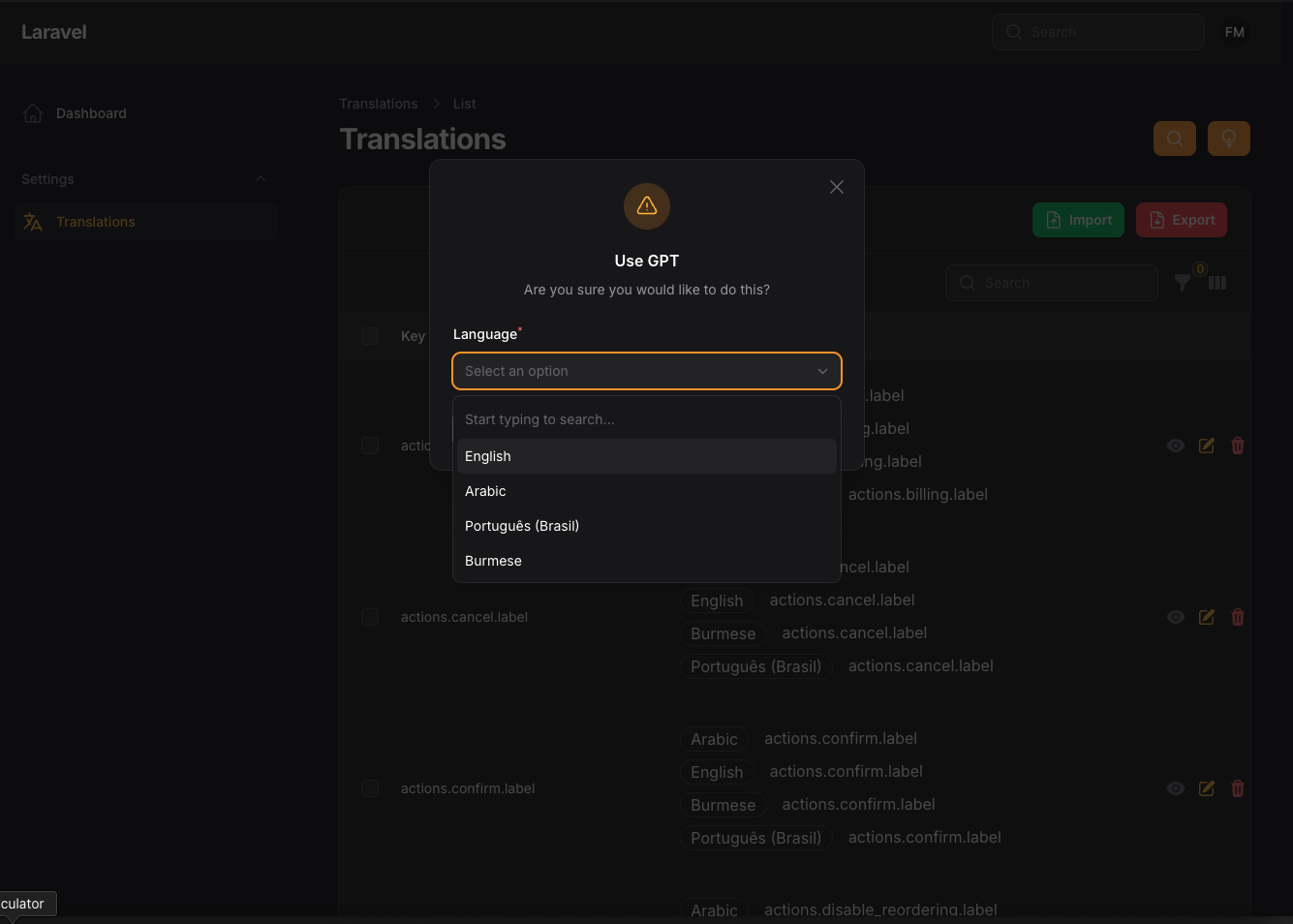Click the English badge in cancel row
The width and height of the screenshot is (1293, 924).
tap(717, 601)
